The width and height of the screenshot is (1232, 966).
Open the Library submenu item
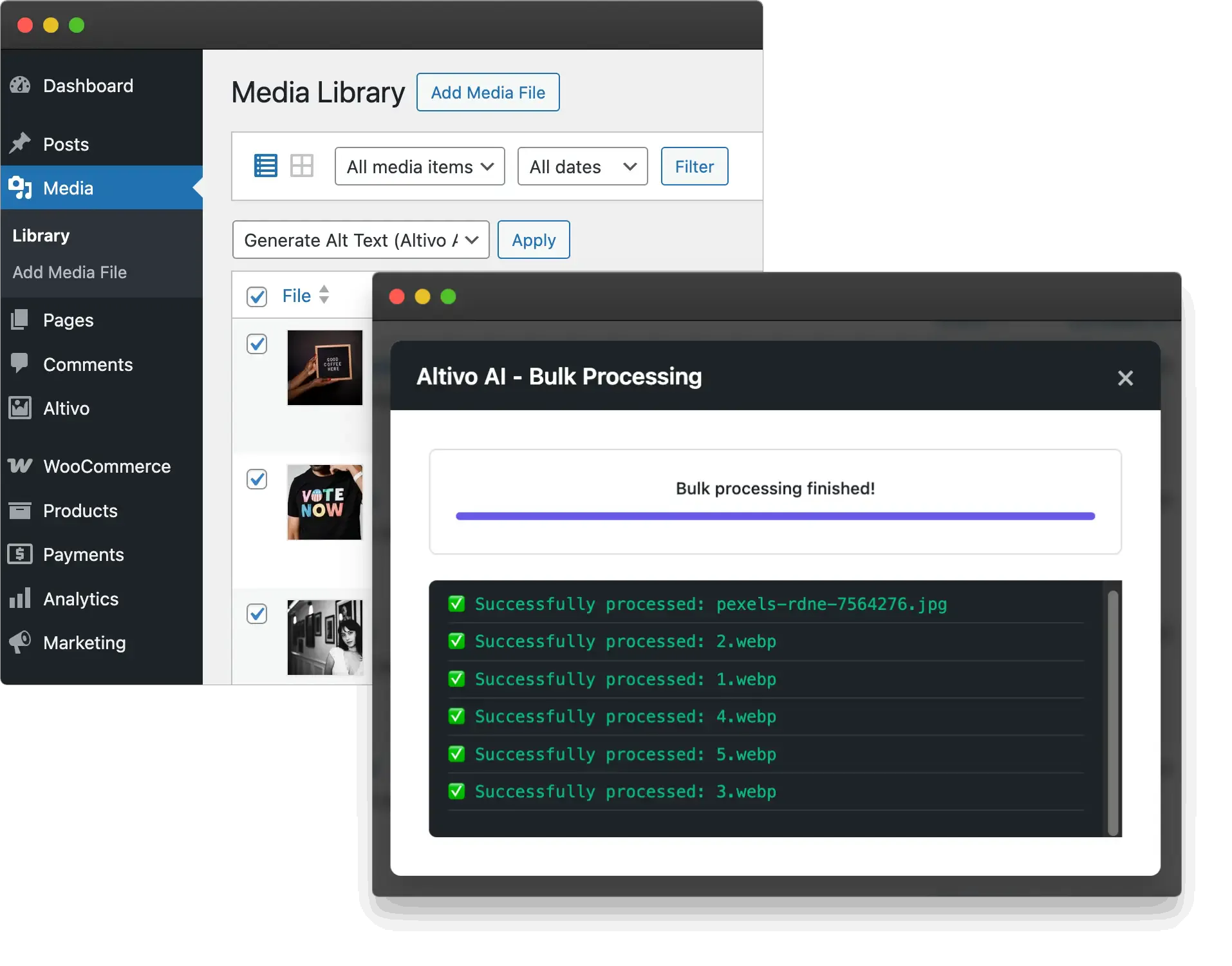41,236
